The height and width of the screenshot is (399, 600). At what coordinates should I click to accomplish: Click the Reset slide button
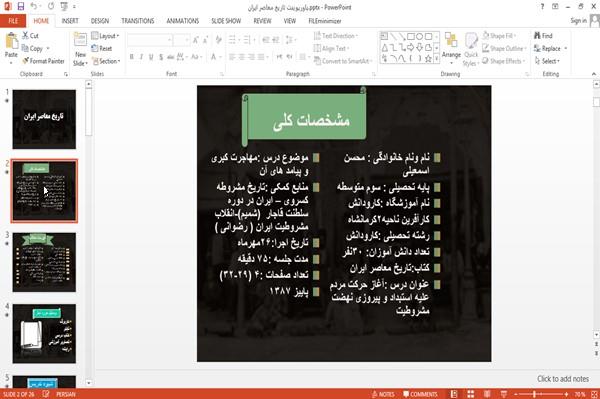102,49
